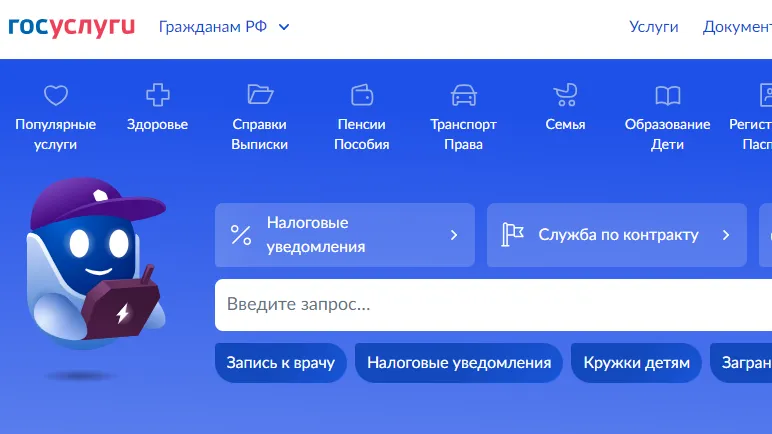Viewport: 772px width, 434px height.
Task: Click the arrow on Служба по контракту card
Action: 726,235
